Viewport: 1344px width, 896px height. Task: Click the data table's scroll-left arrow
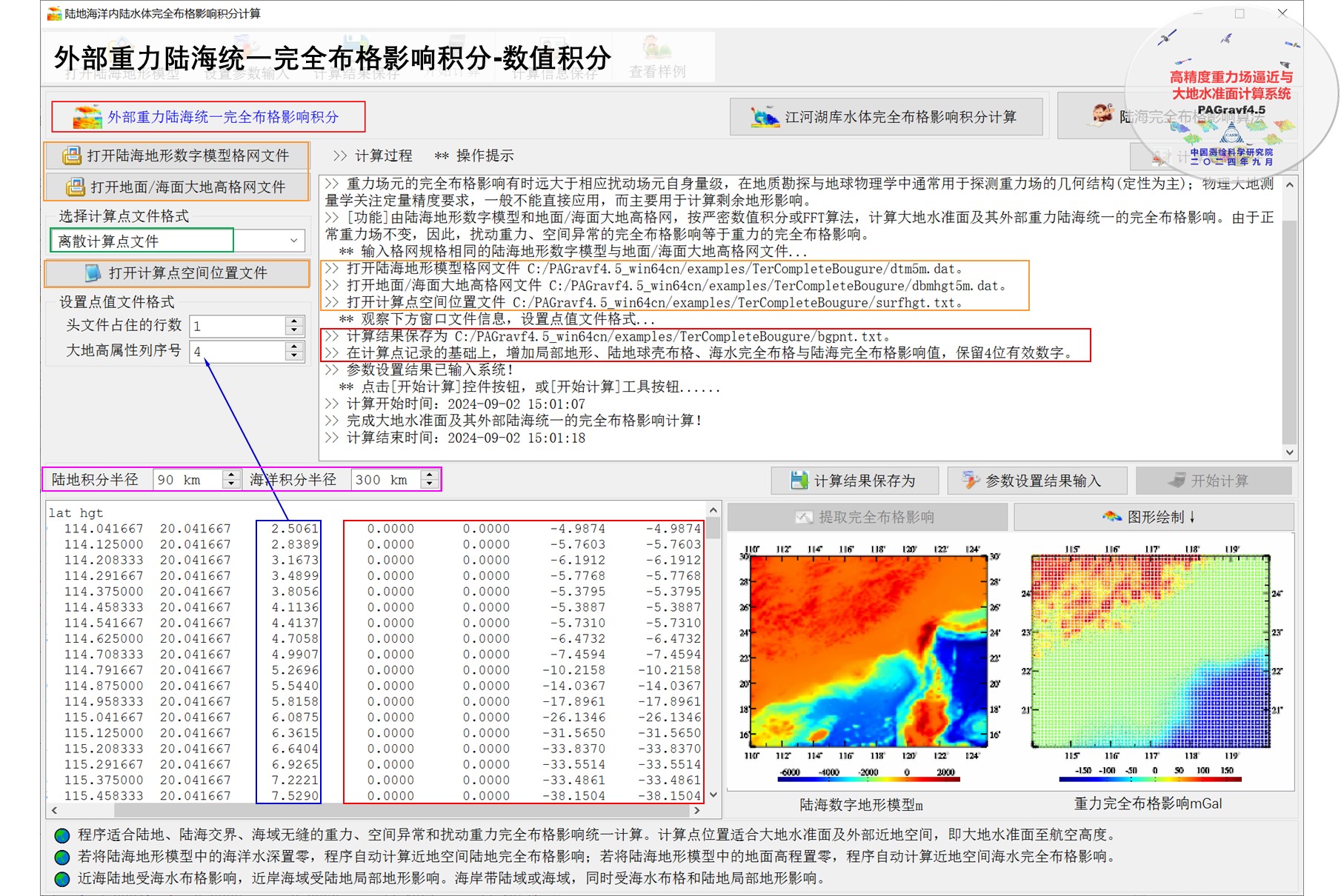pyautogui.click(x=54, y=811)
